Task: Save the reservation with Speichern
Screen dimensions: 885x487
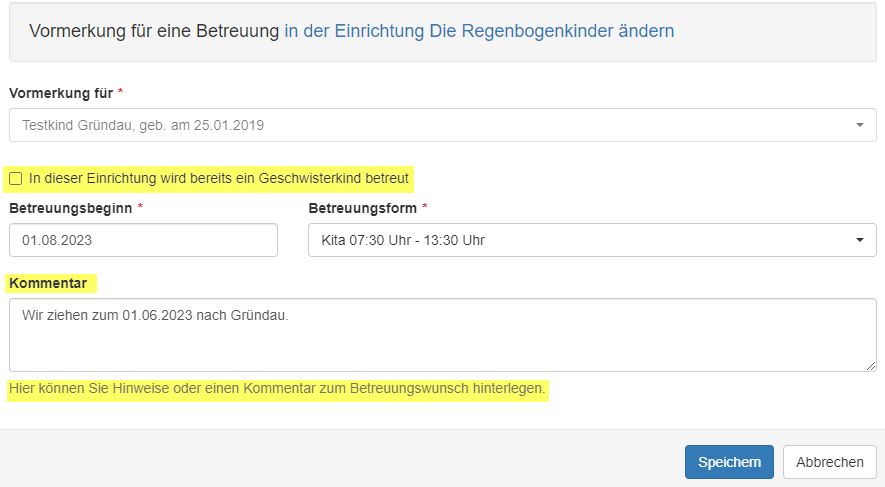Action: [729, 462]
